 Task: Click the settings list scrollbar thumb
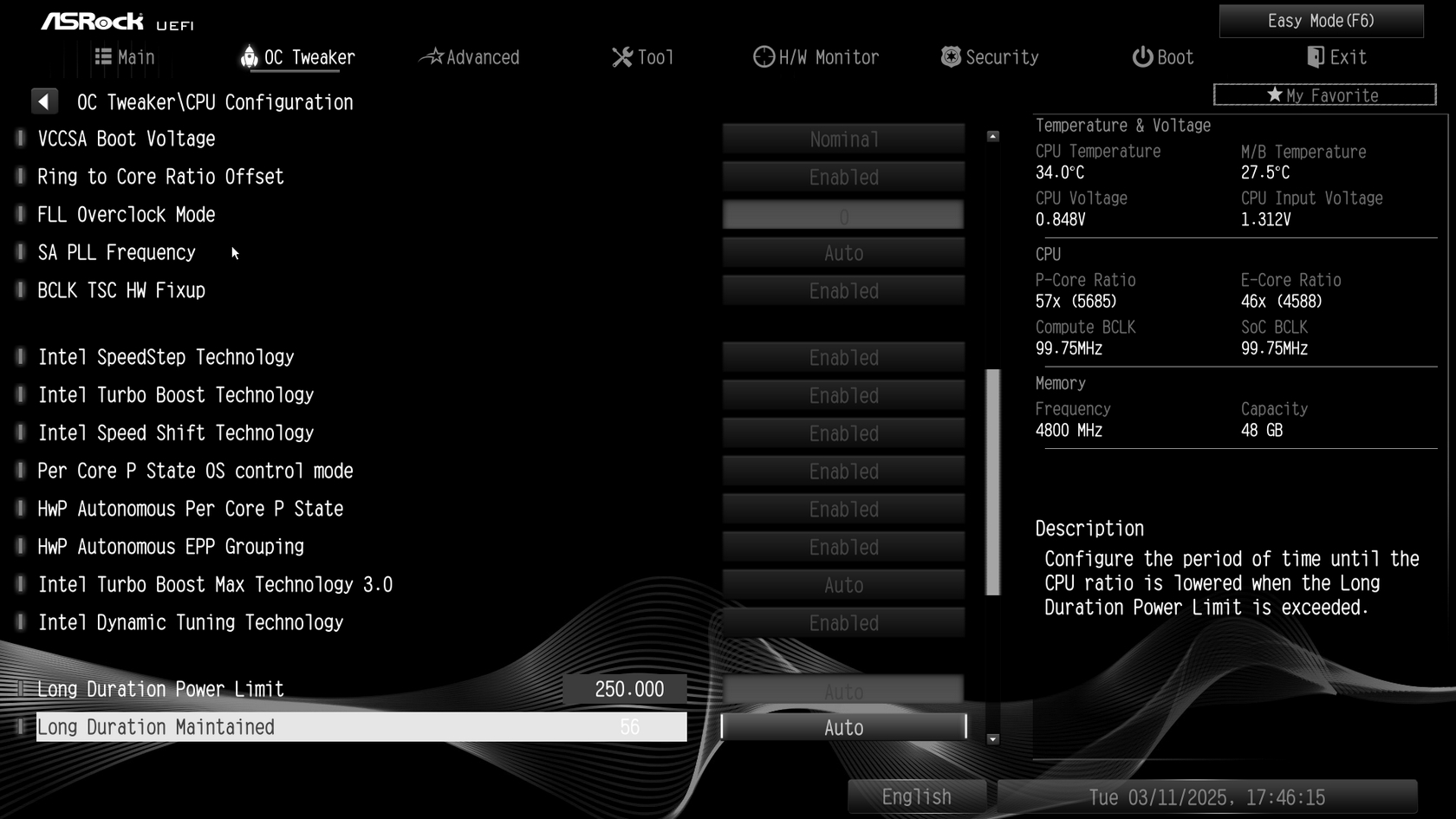(993, 482)
